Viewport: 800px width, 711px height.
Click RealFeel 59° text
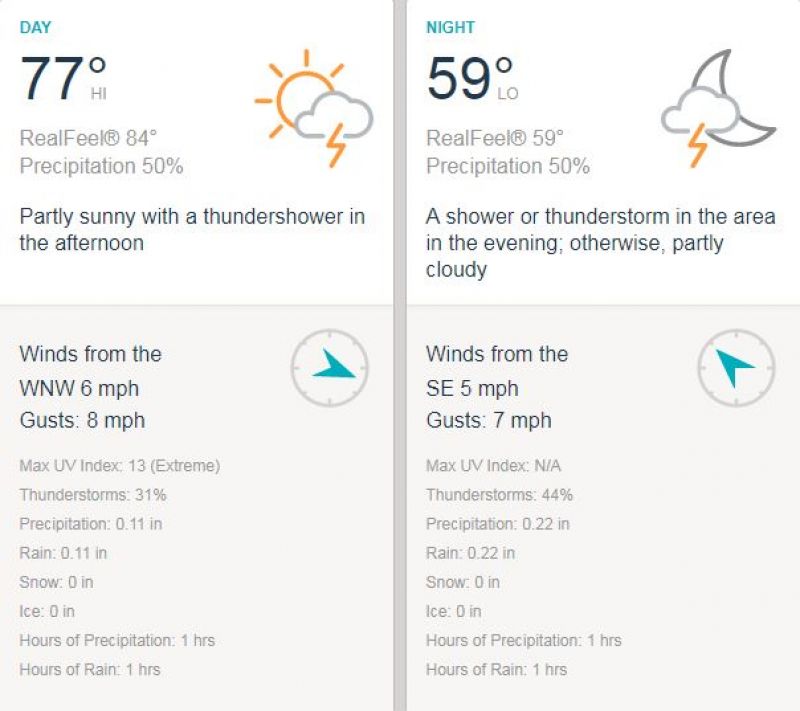point(495,138)
